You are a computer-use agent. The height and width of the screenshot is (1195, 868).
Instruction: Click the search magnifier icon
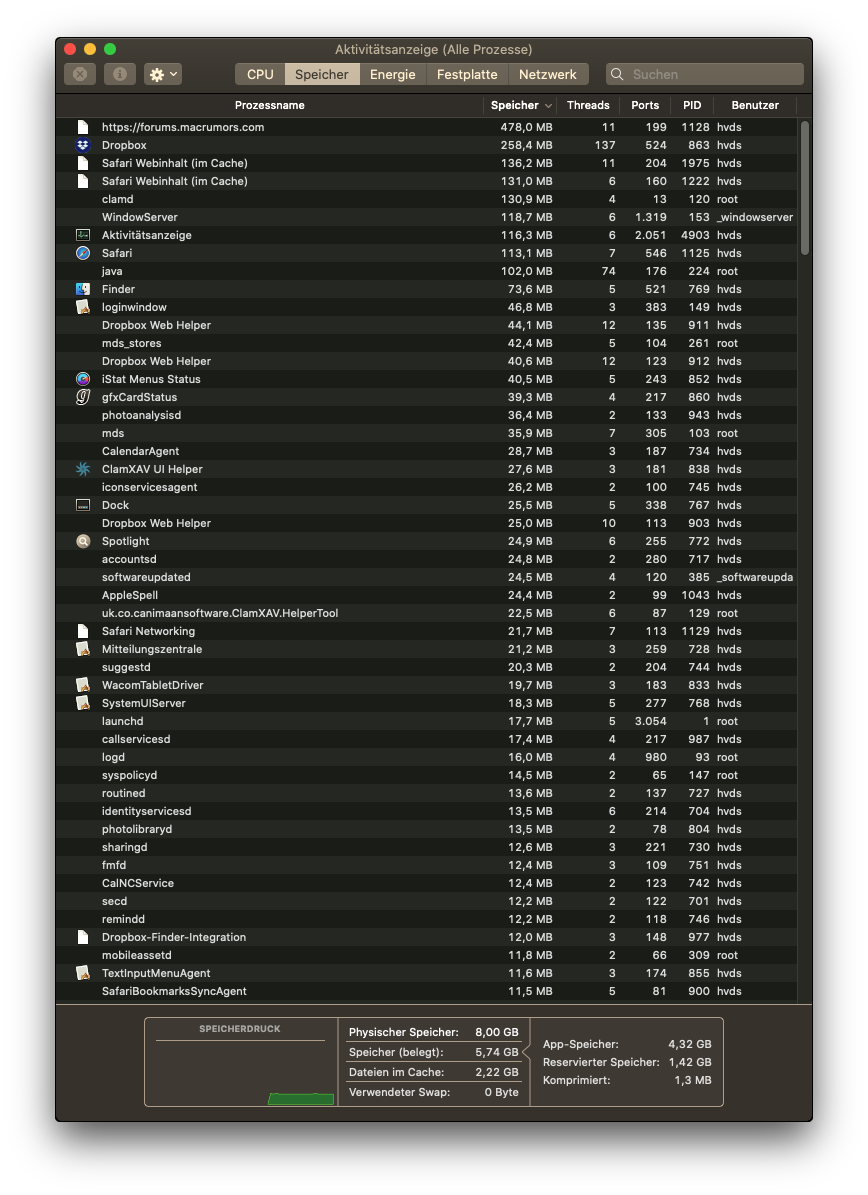[x=617, y=74]
